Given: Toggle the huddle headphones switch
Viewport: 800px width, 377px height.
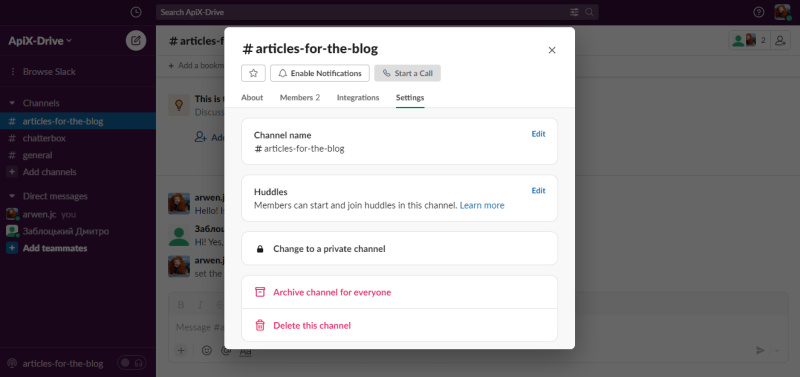Looking at the screenshot, I should pos(132,363).
